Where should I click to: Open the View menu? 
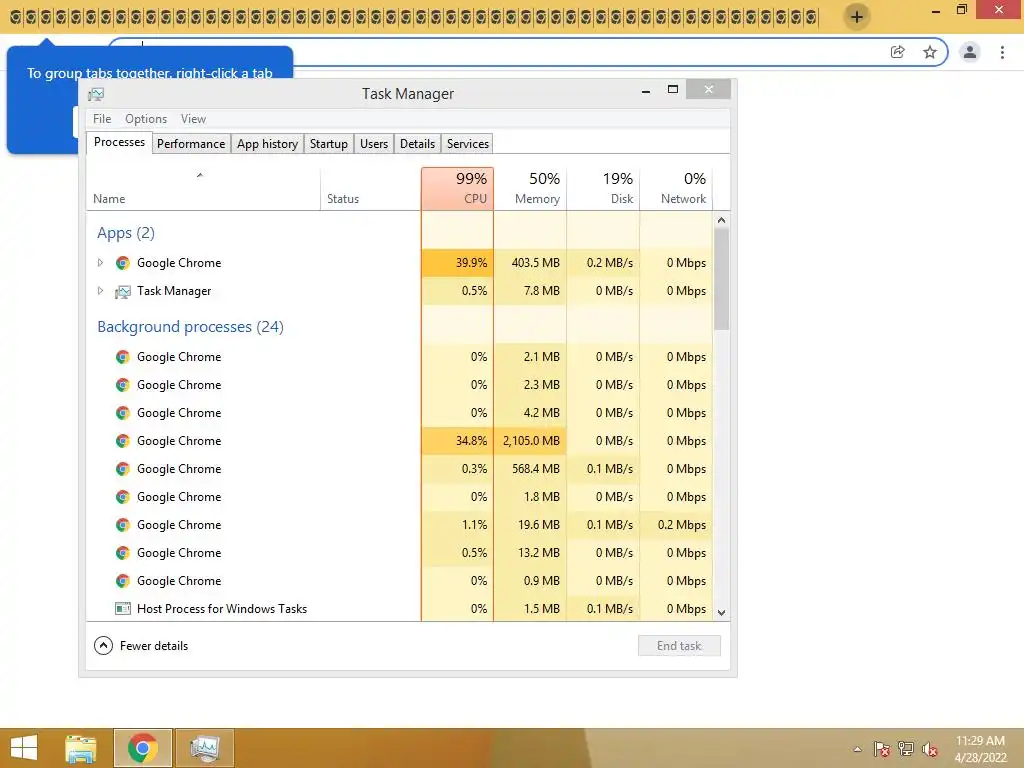[193, 119]
